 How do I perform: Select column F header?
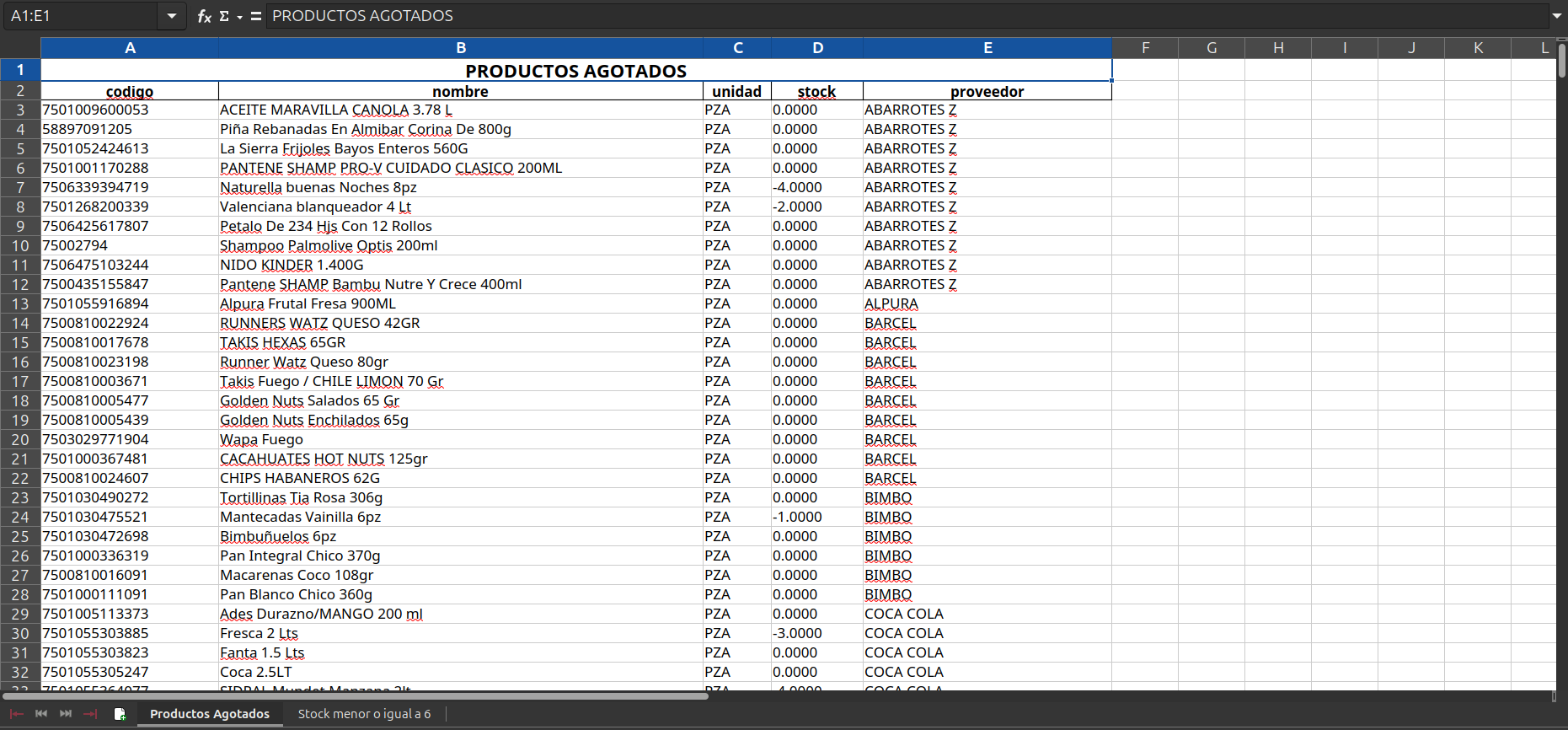point(1145,48)
